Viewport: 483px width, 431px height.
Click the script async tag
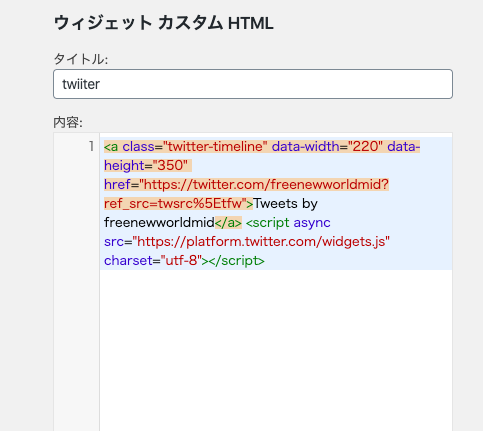[x=288, y=223]
